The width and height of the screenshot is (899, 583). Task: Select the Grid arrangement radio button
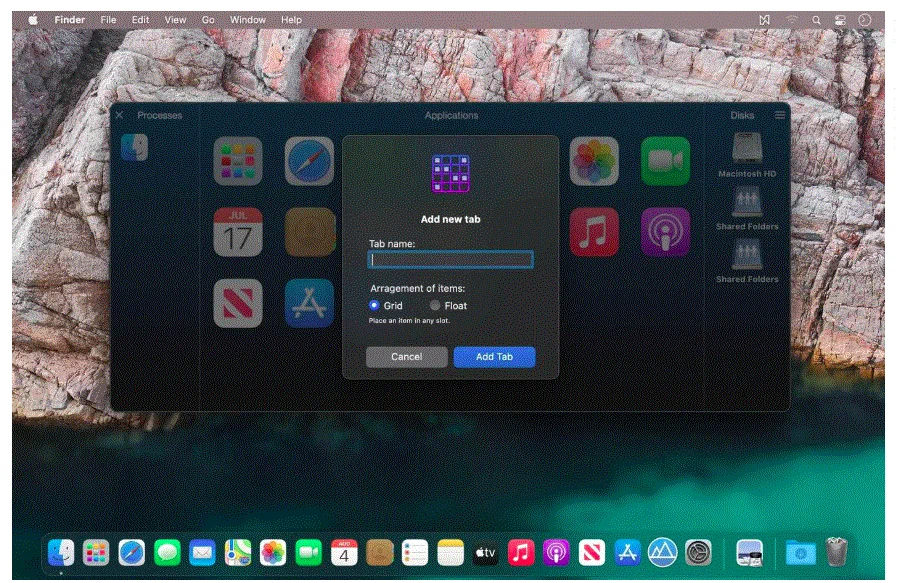point(374,306)
